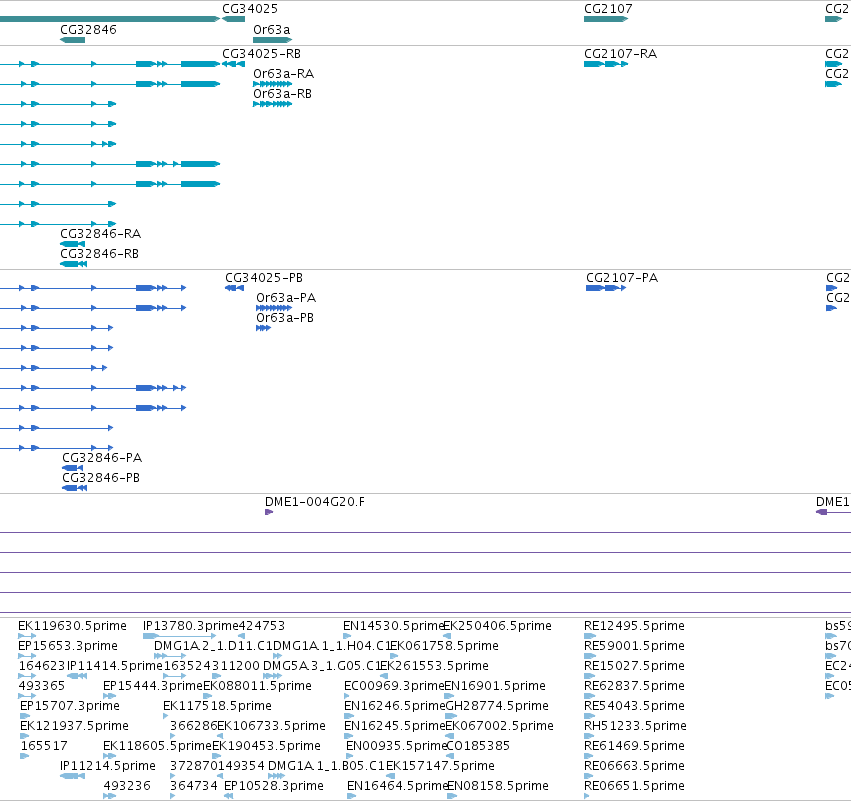The height and width of the screenshot is (801, 851).
Task: Click the EST label DMG5A.3_1.G05.C1
Action: 322,666
